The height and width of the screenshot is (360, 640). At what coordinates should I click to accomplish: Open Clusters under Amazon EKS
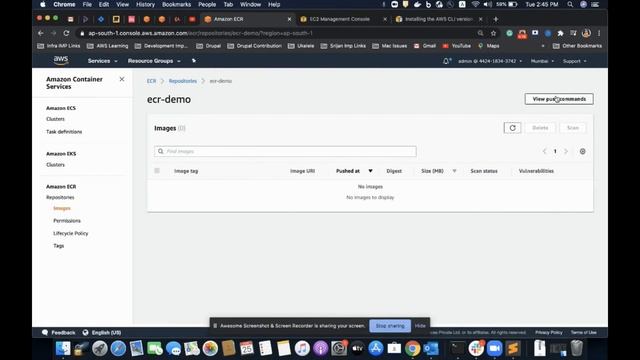pos(56,165)
